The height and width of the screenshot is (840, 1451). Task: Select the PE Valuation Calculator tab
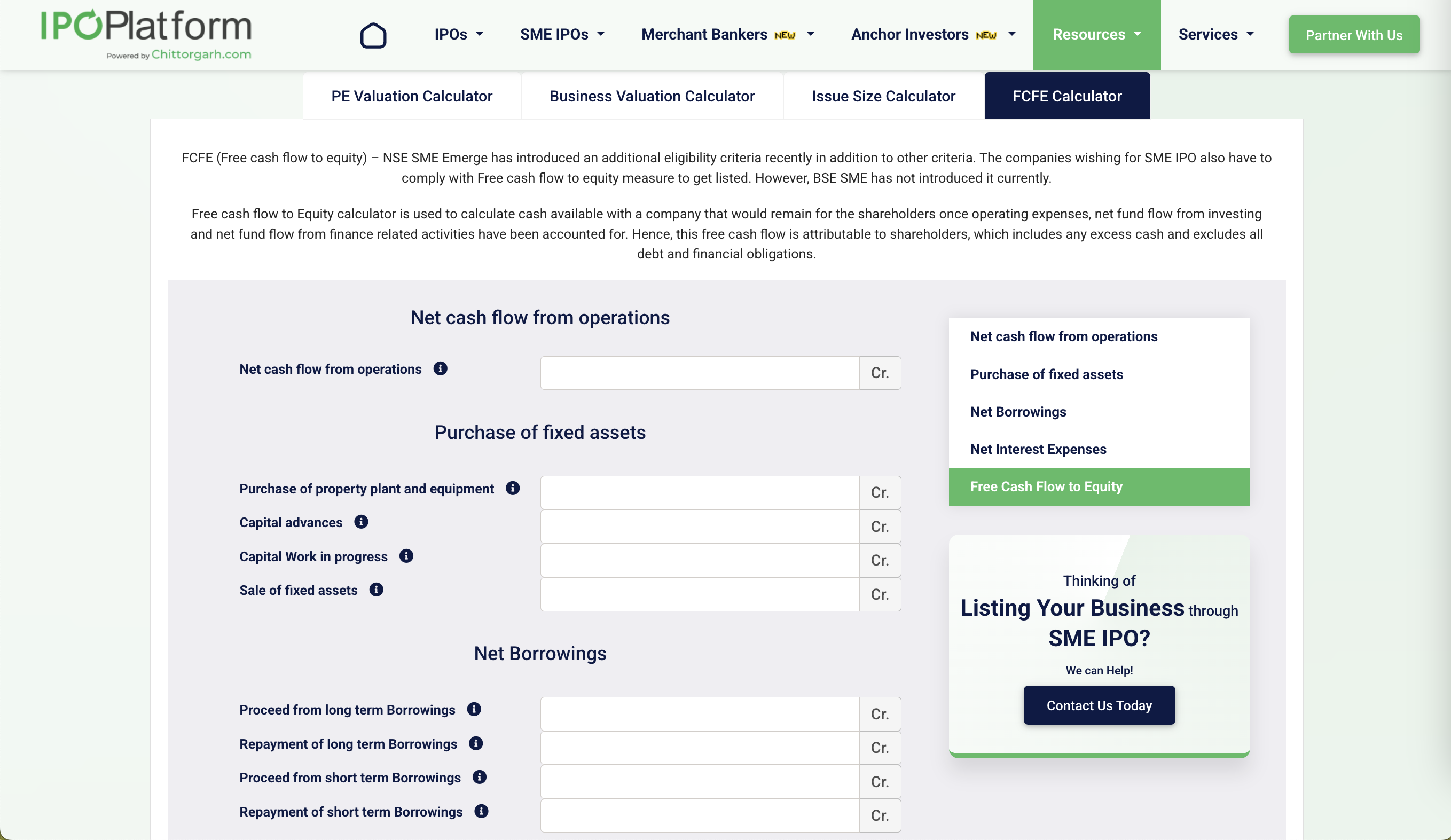click(412, 96)
